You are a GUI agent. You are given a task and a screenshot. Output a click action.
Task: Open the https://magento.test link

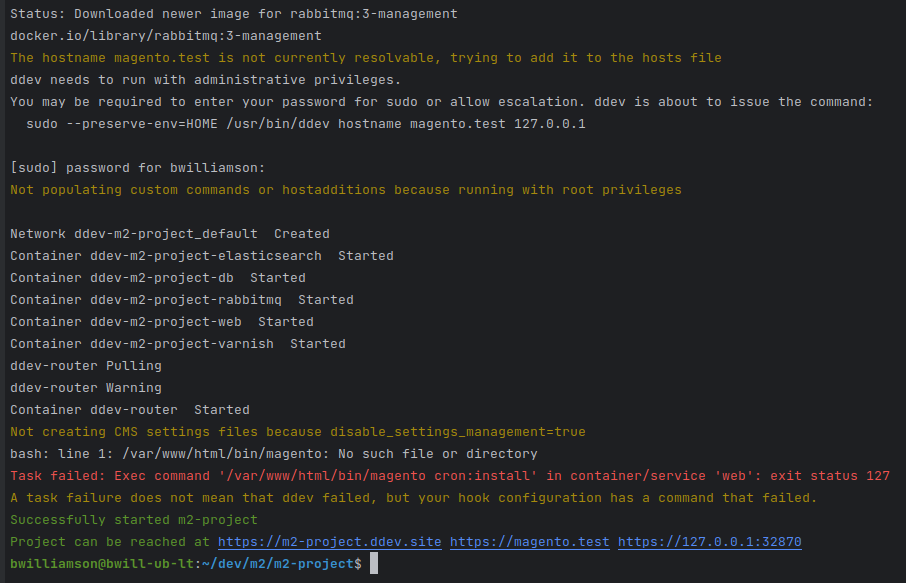pyautogui.click(x=529, y=542)
